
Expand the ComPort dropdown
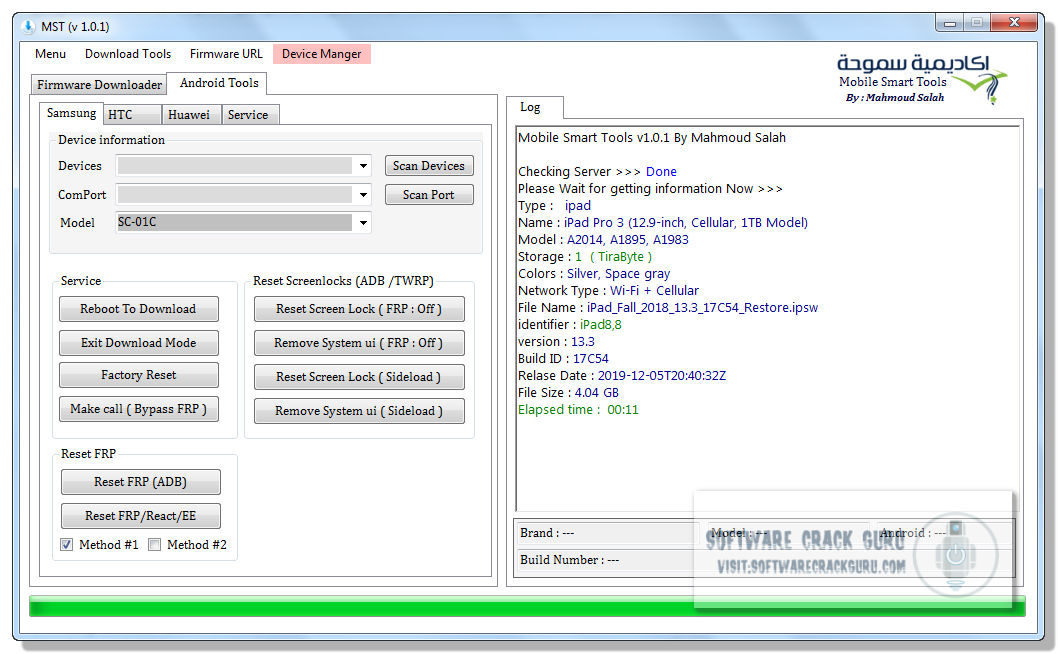(363, 195)
